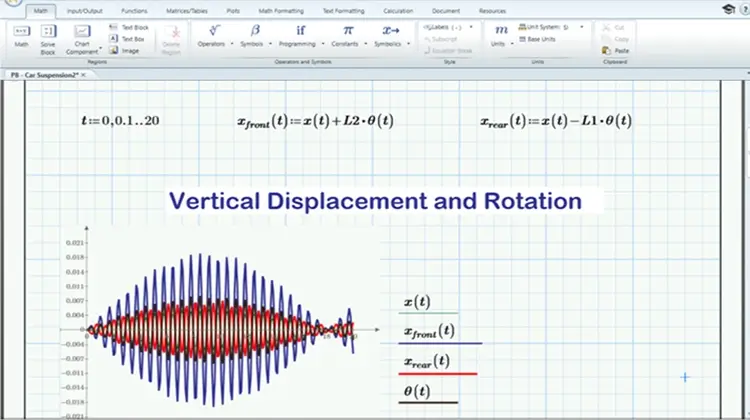The height and width of the screenshot is (420, 750).
Task: Click the Vertical Displacement and Rotation heading
Action: tap(375, 201)
